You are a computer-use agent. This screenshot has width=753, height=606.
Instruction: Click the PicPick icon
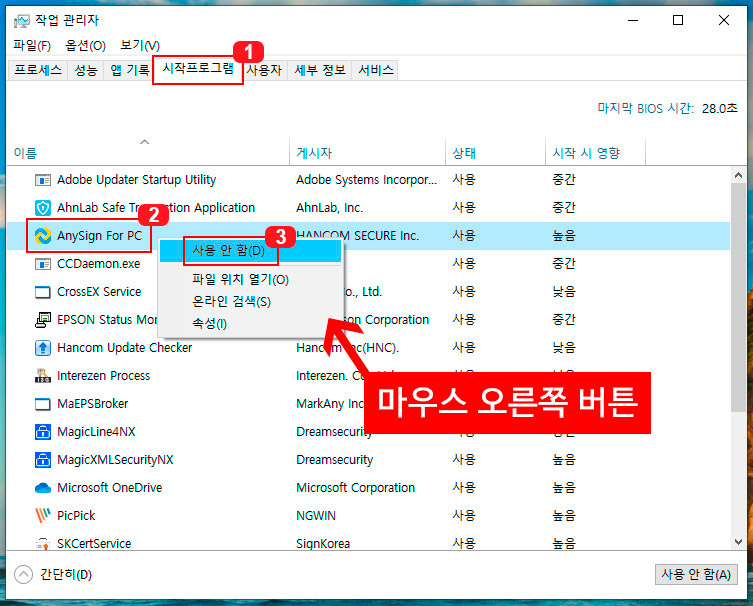pos(43,515)
